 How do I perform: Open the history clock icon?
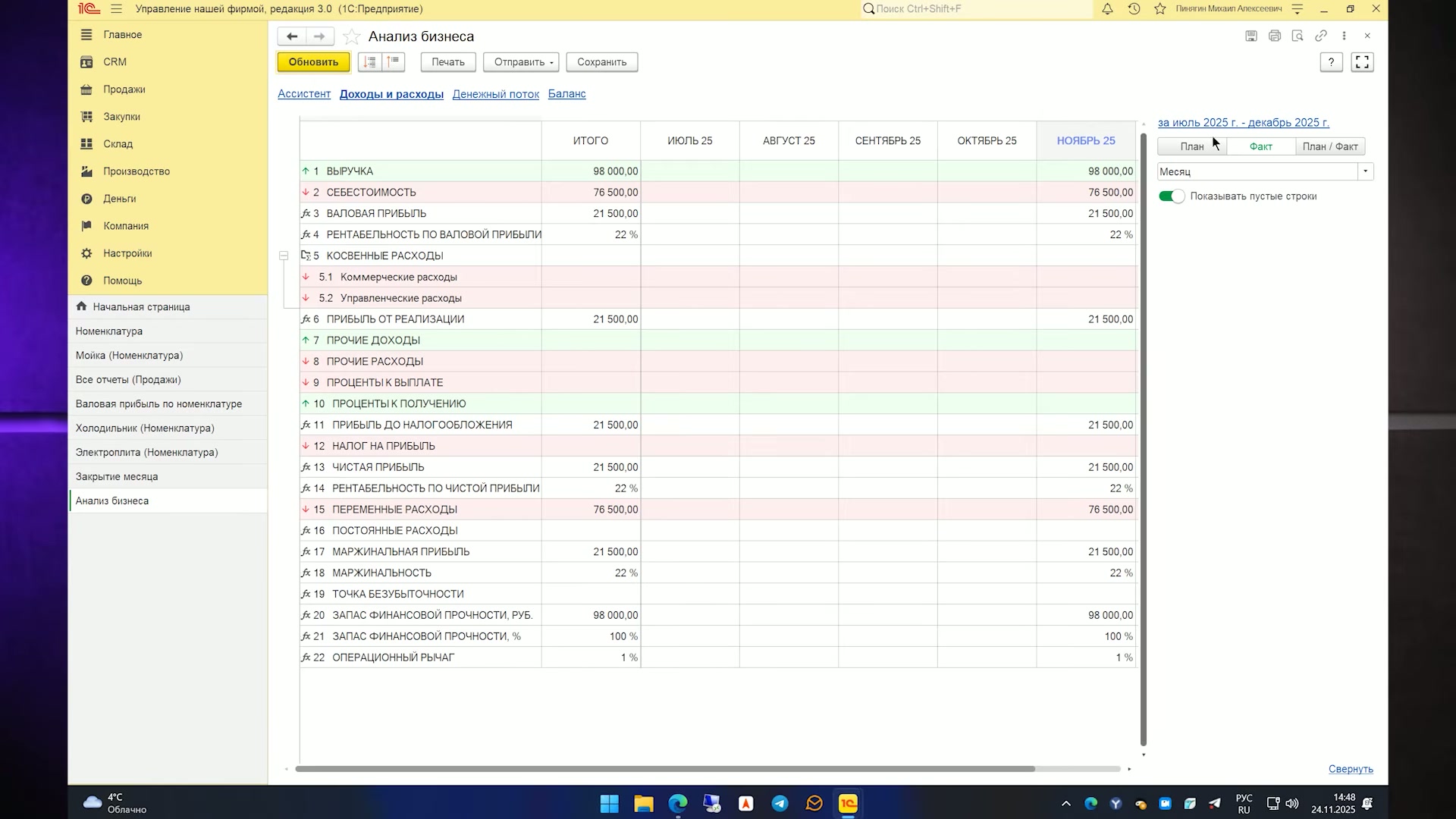tap(1134, 9)
